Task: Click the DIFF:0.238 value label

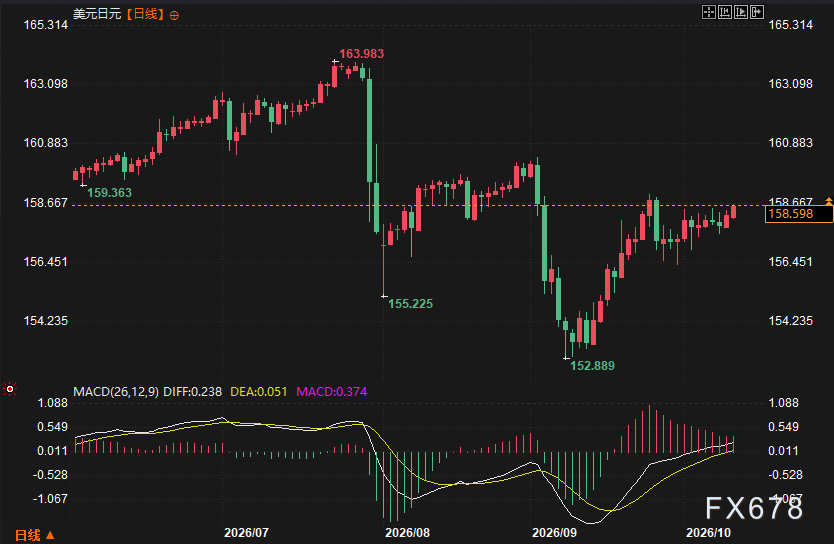Action: point(193,392)
